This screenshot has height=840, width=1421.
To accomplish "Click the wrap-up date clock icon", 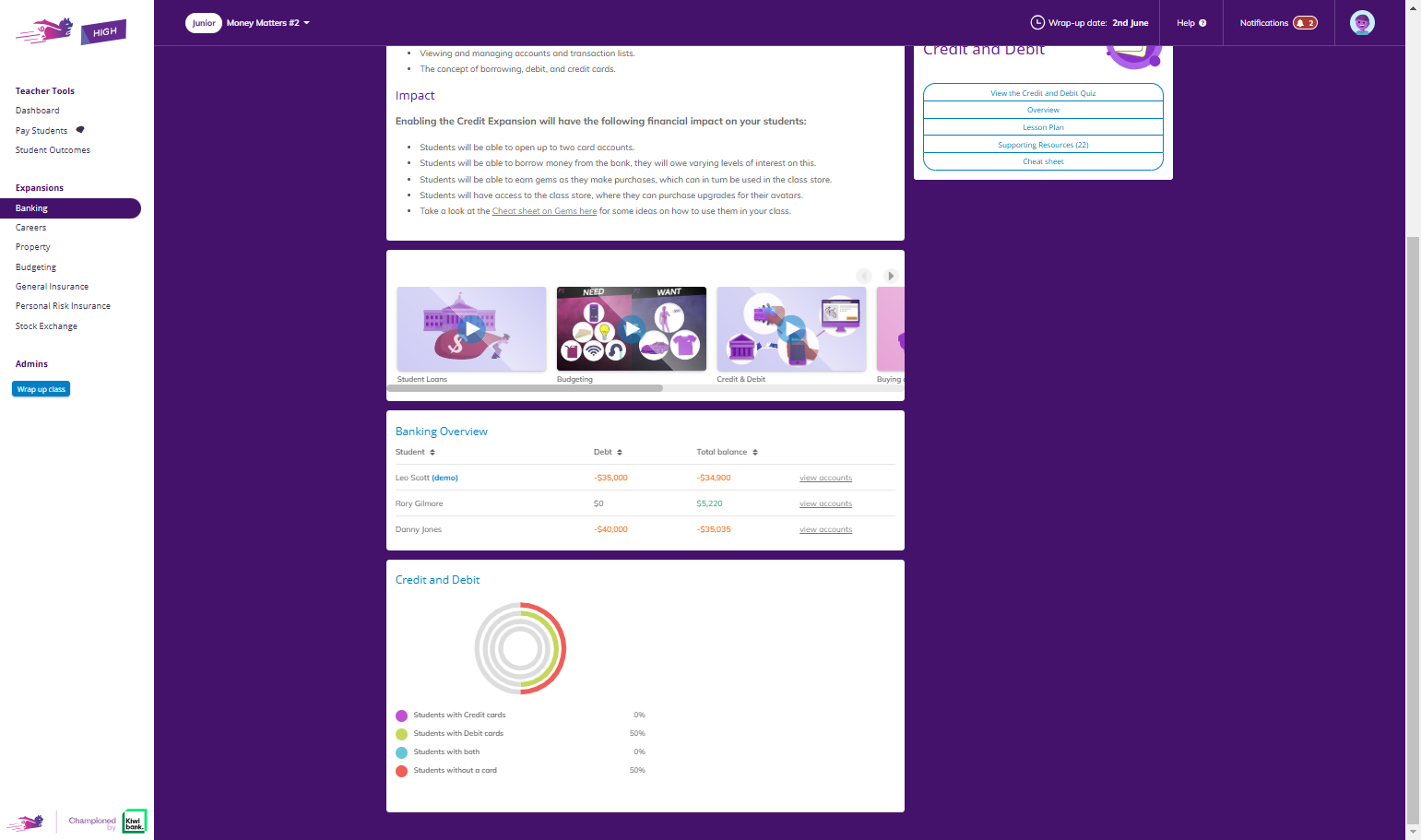I will coord(1037,22).
